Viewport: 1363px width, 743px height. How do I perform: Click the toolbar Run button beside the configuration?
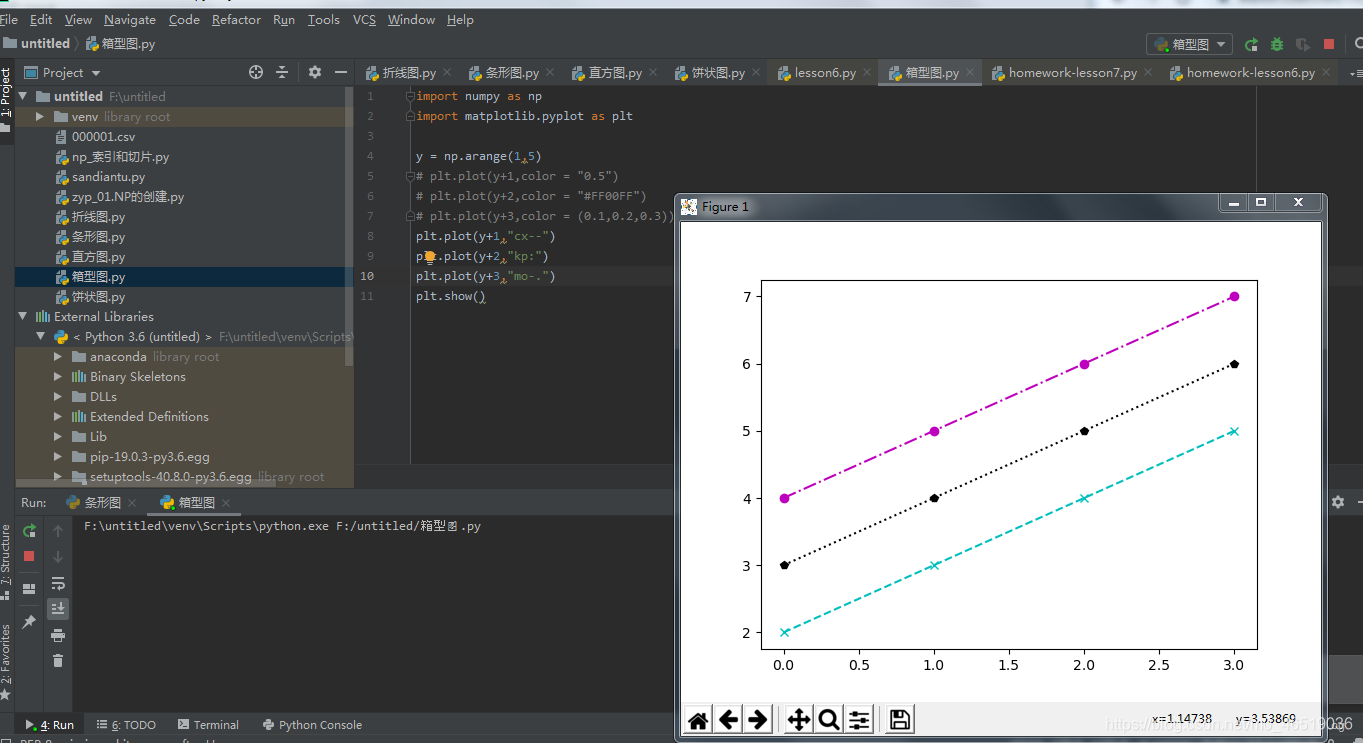(x=1251, y=44)
